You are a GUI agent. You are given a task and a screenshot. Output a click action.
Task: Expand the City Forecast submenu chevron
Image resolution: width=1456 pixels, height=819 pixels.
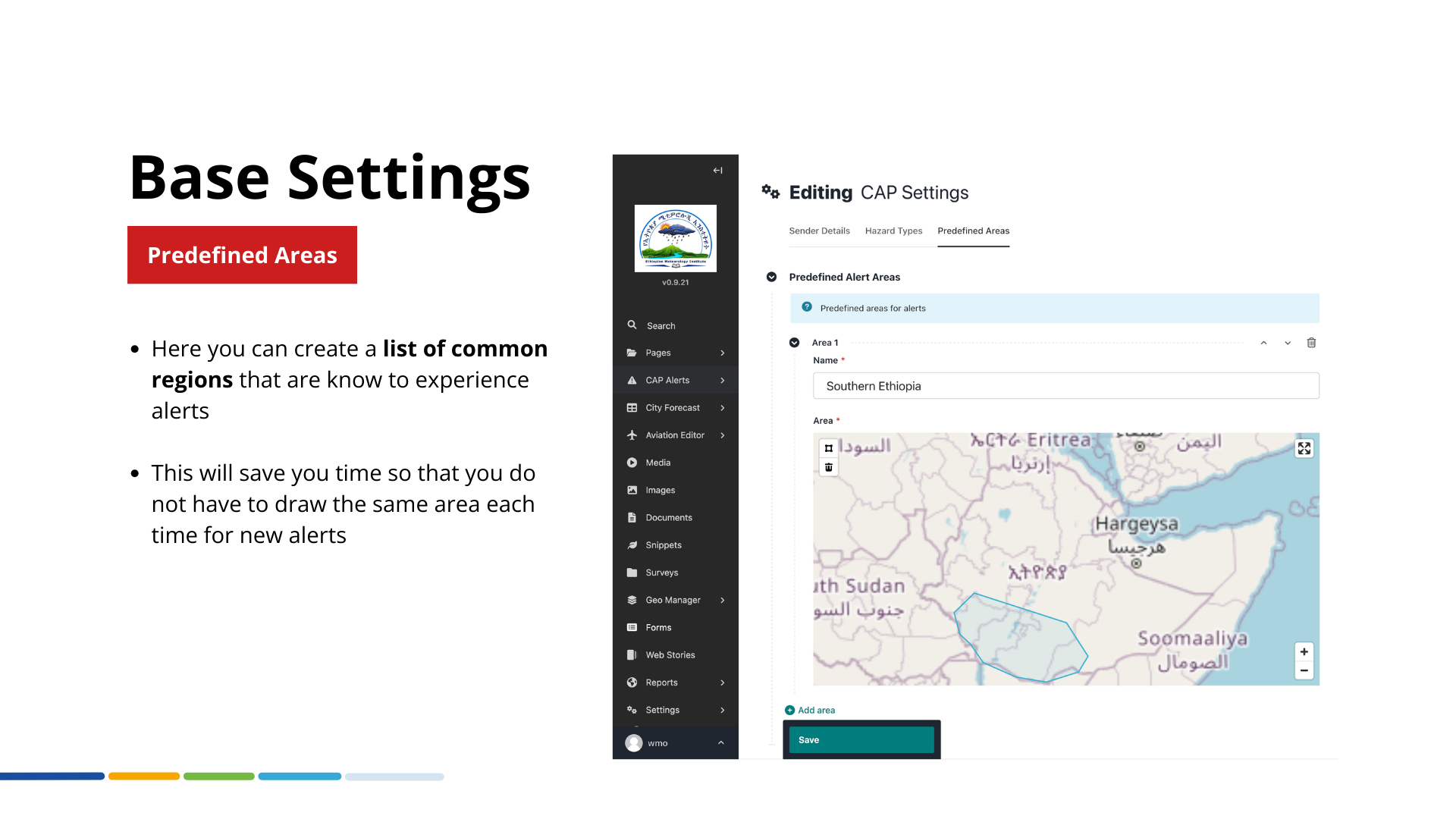coord(723,408)
